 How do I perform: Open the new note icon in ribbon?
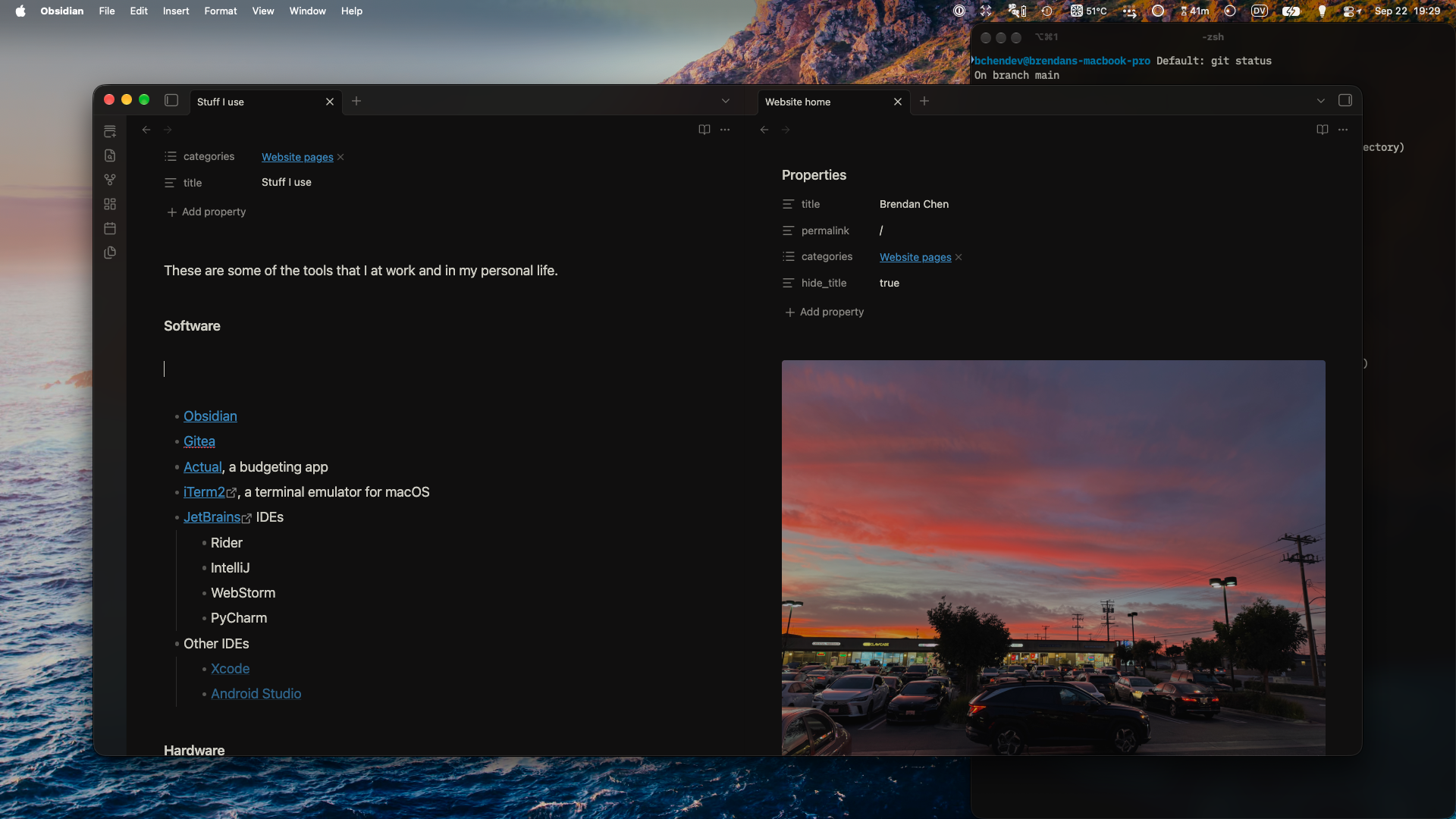[x=110, y=131]
